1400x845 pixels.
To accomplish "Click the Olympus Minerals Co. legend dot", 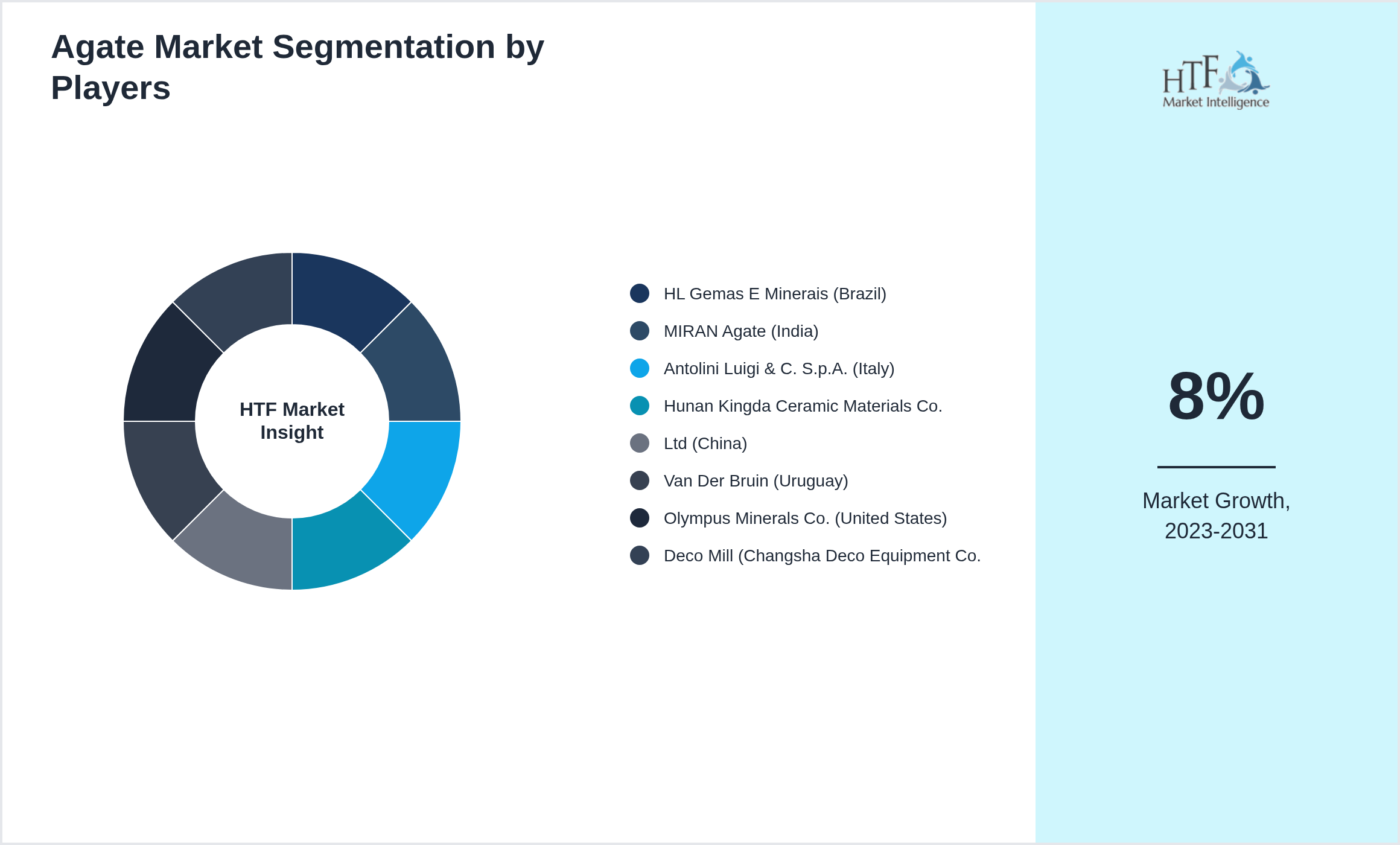I will tap(640, 518).
